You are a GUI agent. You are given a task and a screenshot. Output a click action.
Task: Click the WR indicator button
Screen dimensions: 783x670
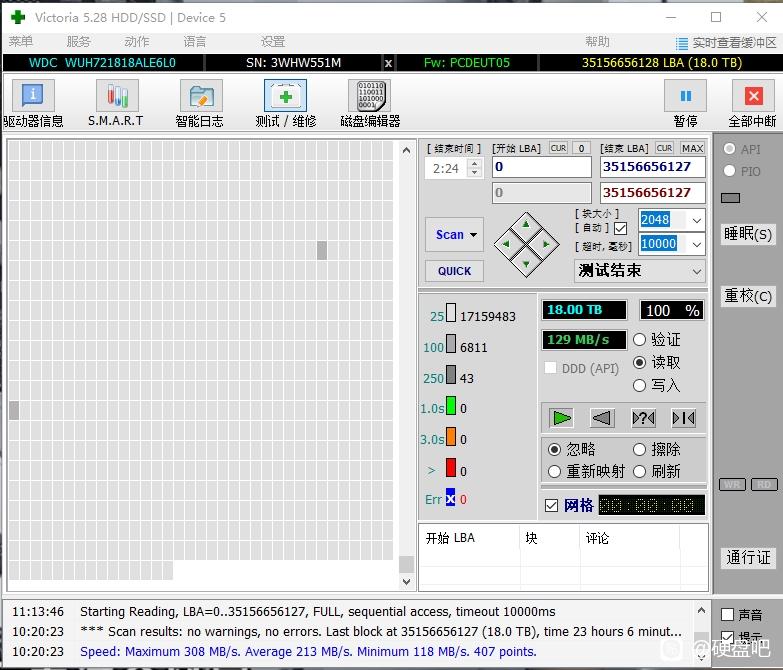733,484
